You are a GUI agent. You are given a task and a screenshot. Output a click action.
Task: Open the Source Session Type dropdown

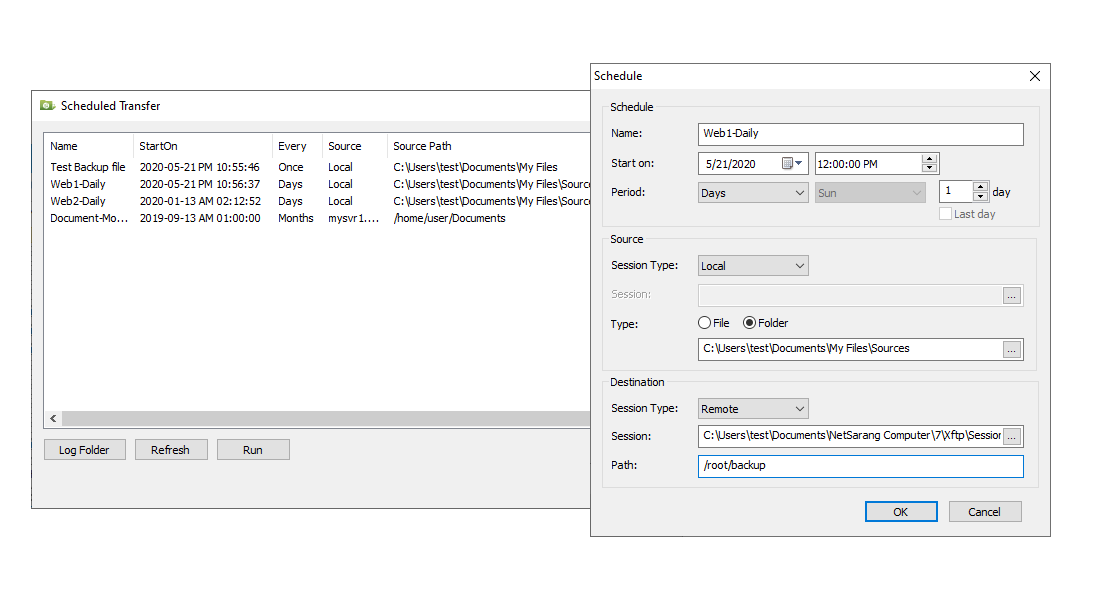tap(753, 266)
